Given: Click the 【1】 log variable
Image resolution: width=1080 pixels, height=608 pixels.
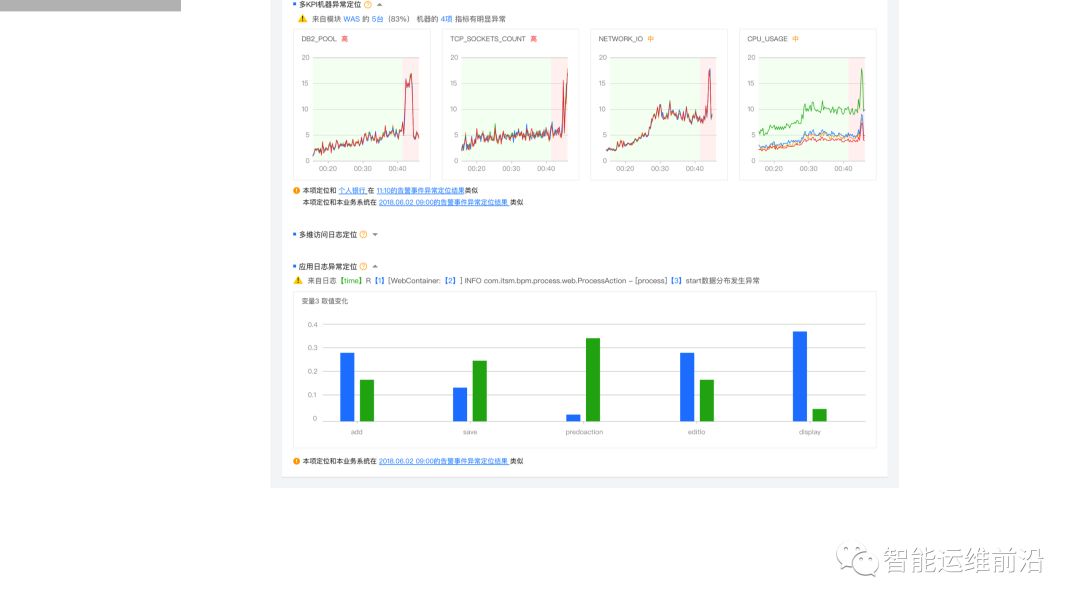Looking at the screenshot, I should pyautogui.click(x=379, y=281).
